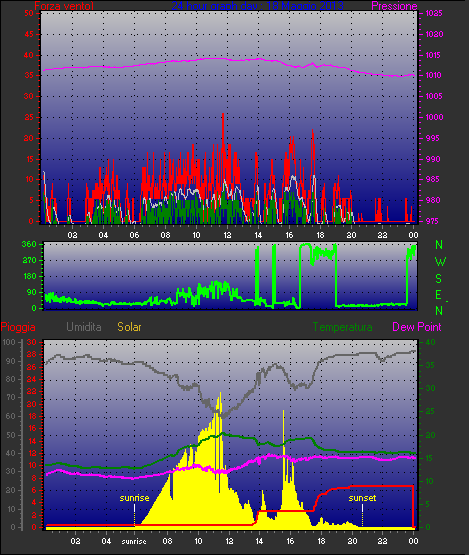Click the 360 wind direction axis label
469x555 pixels.
click(29, 244)
